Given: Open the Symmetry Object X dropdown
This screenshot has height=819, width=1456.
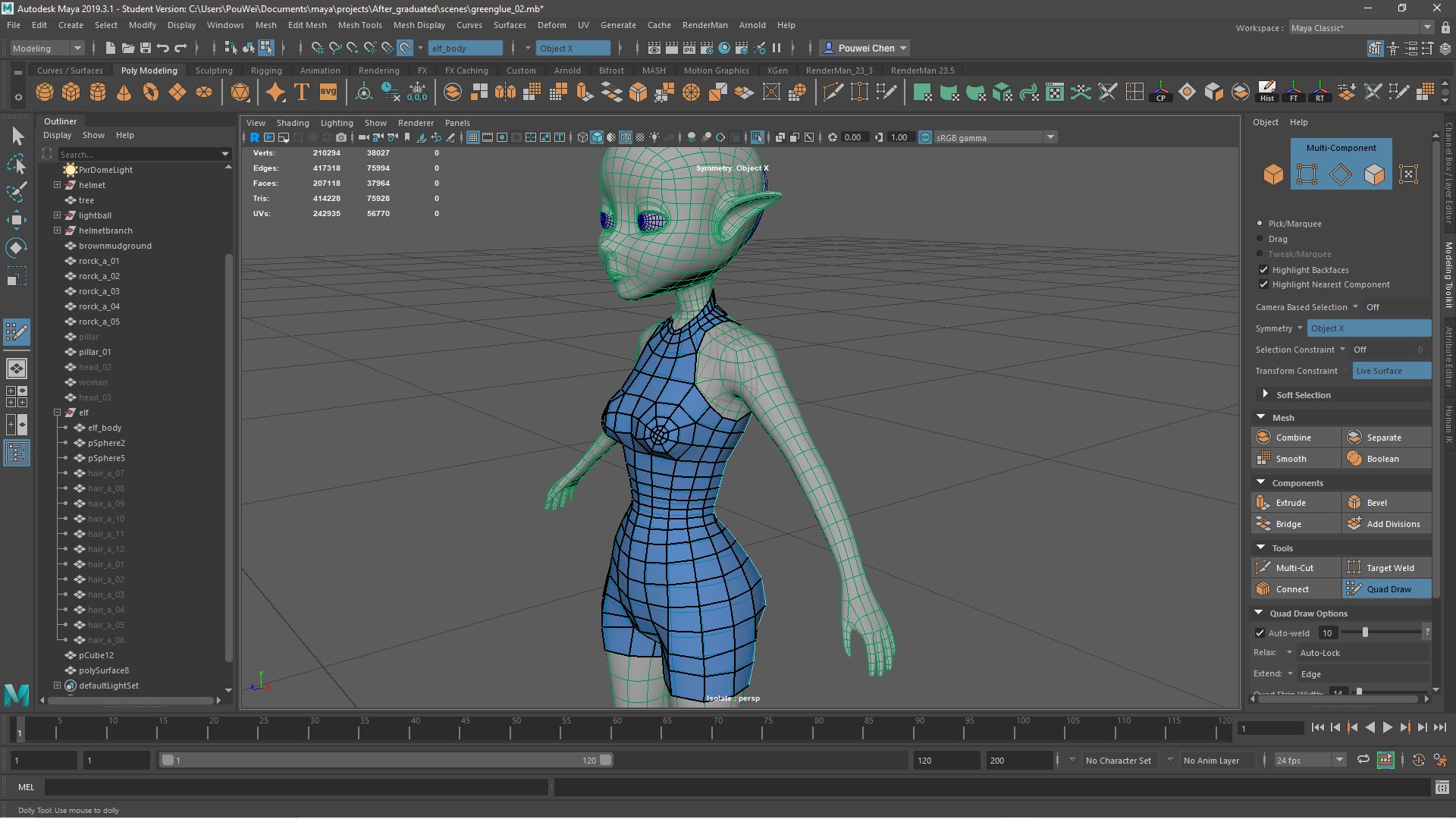Looking at the screenshot, I should pos(1369,328).
